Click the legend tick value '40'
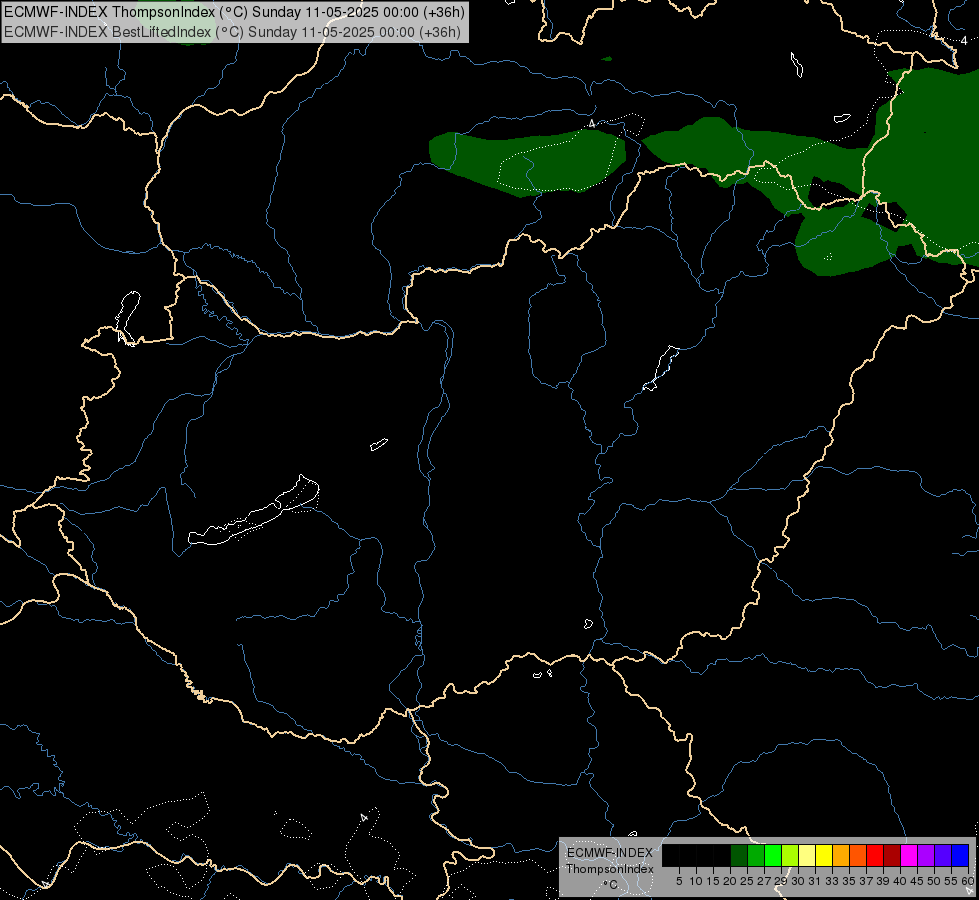979x900 pixels. (x=900, y=881)
